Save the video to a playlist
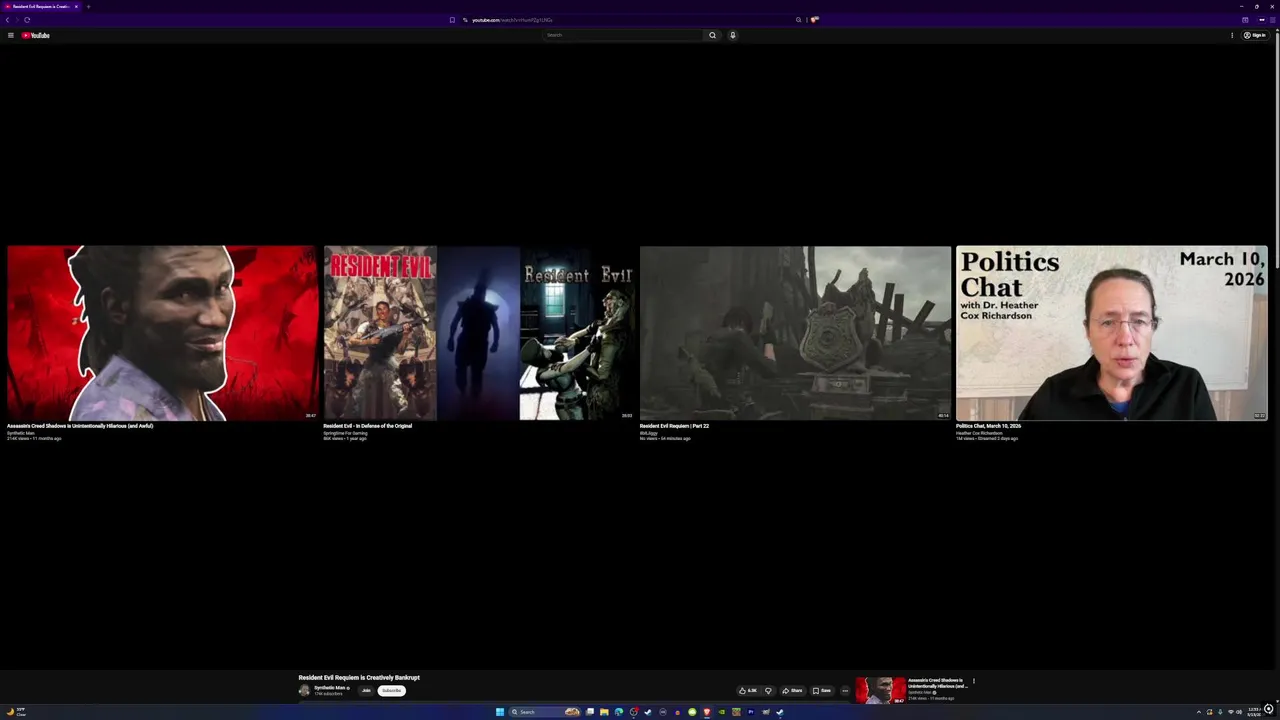 tap(822, 690)
